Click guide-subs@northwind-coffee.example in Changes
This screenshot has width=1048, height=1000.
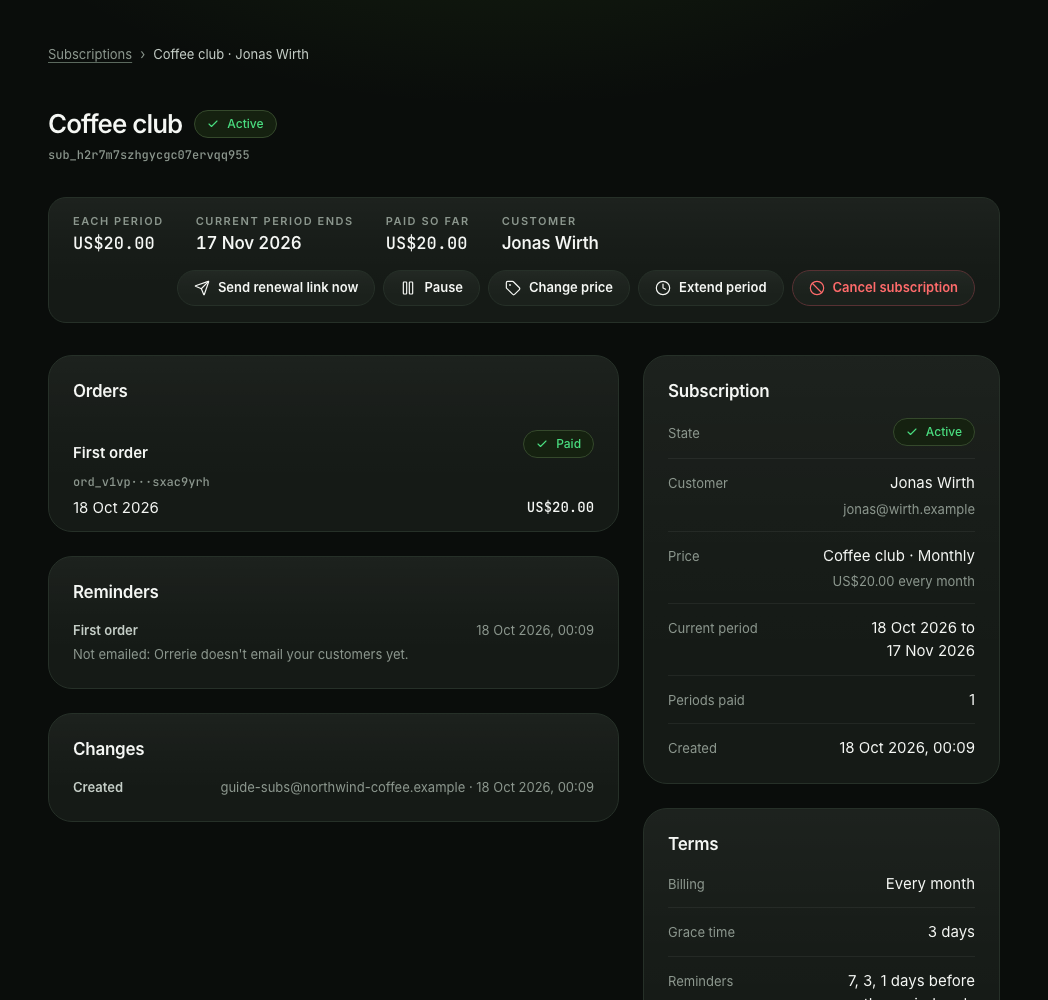point(342,787)
